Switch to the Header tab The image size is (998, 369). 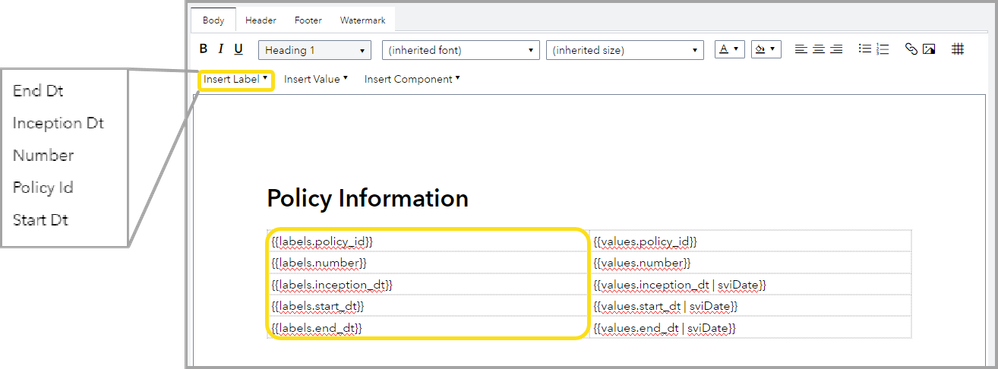[261, 20]
